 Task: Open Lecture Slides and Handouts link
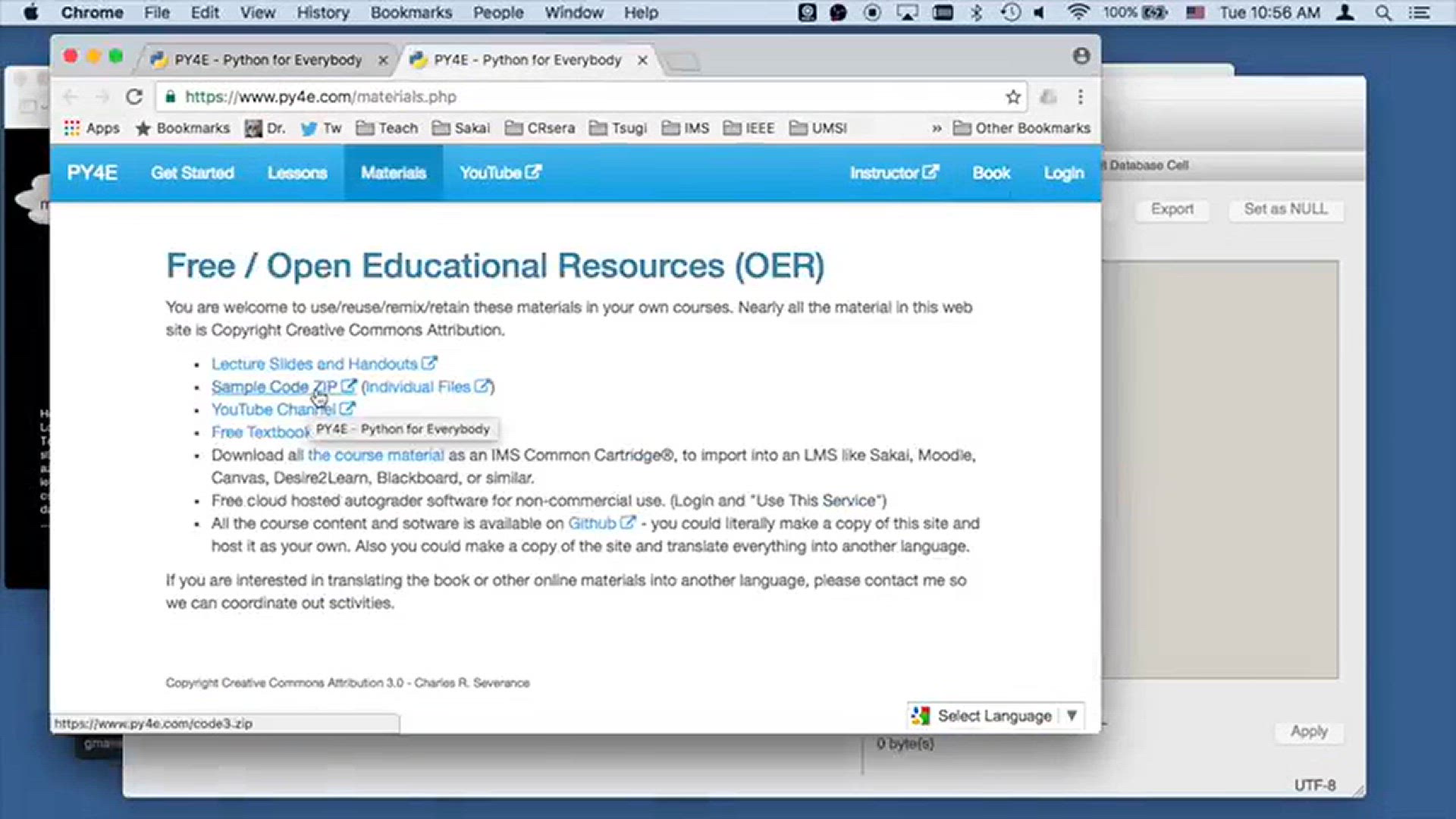324,364
